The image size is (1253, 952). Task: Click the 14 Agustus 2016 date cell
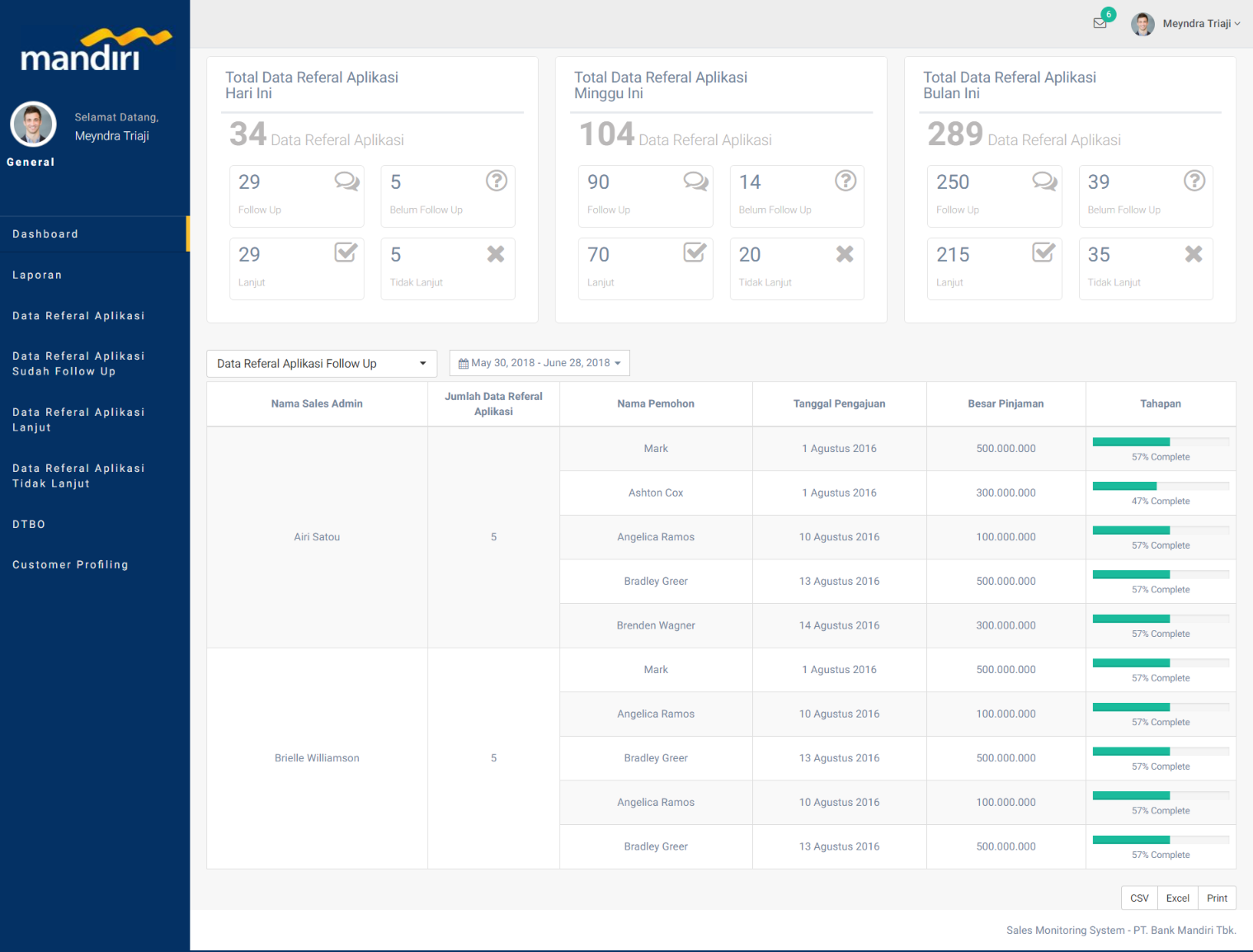(x=839, y=625)
